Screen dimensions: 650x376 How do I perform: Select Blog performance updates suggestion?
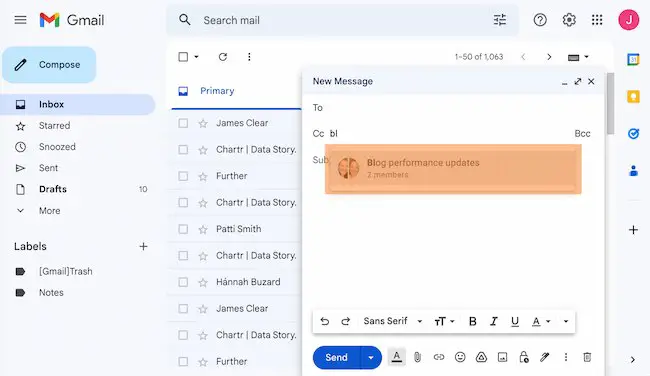point(453,169)
